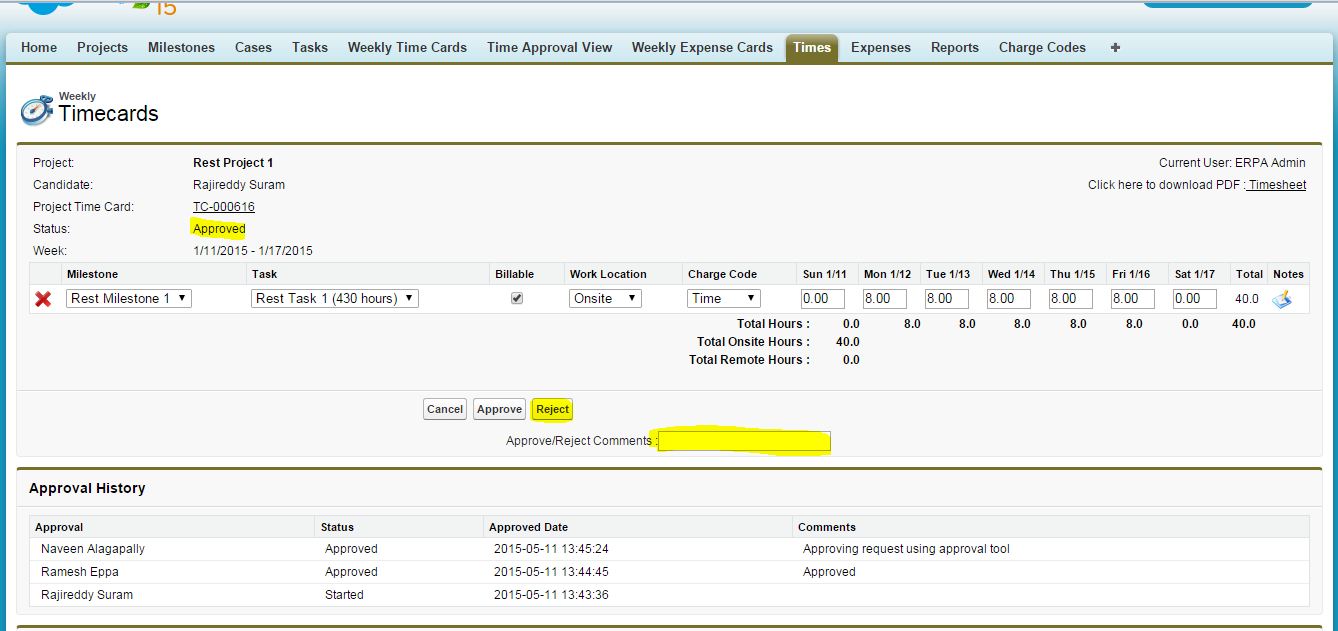Download the Timesheet PDF link
The height and width of the screenshot is (631, 1338).
point(1277,185)
